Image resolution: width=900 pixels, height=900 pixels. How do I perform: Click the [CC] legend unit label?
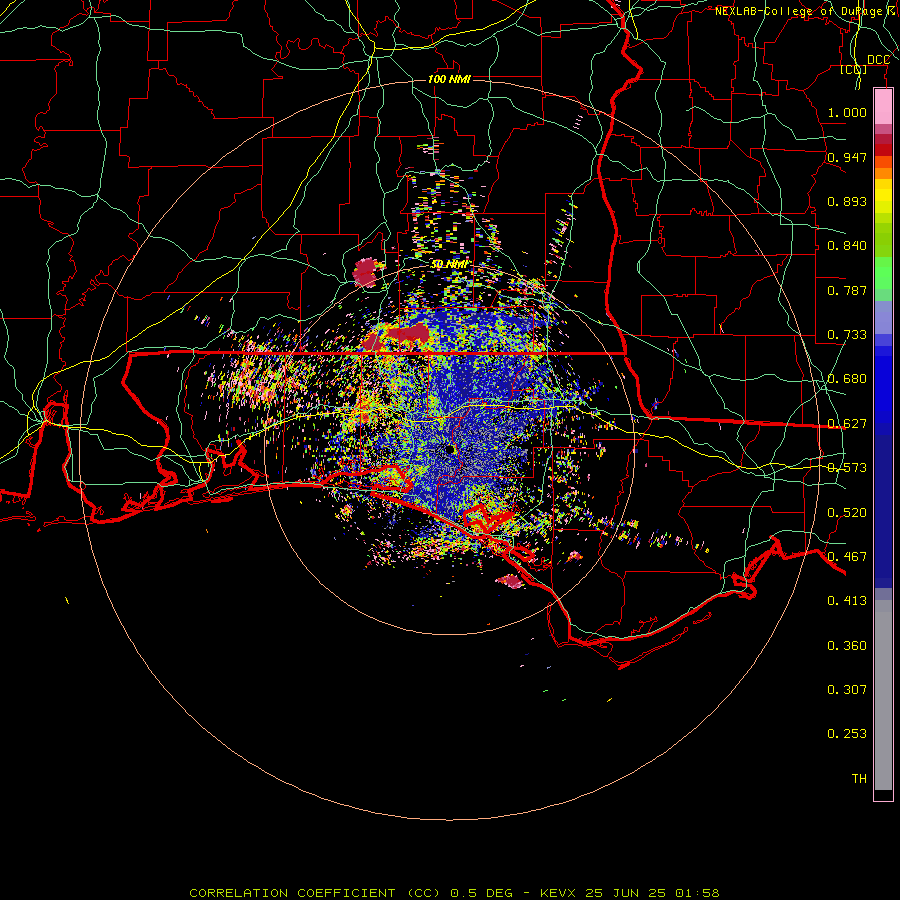854,69
